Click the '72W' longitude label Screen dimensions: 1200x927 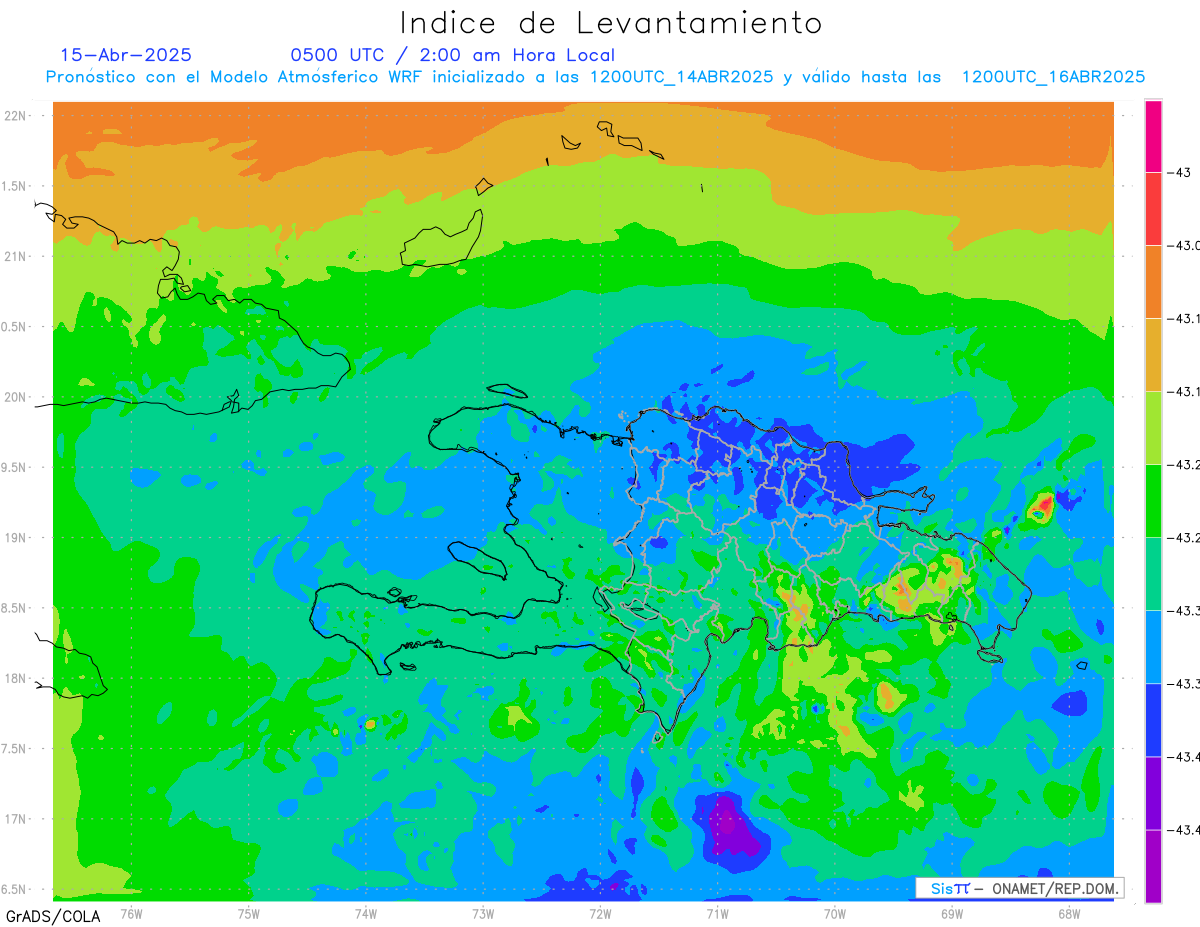pos(600,913)
